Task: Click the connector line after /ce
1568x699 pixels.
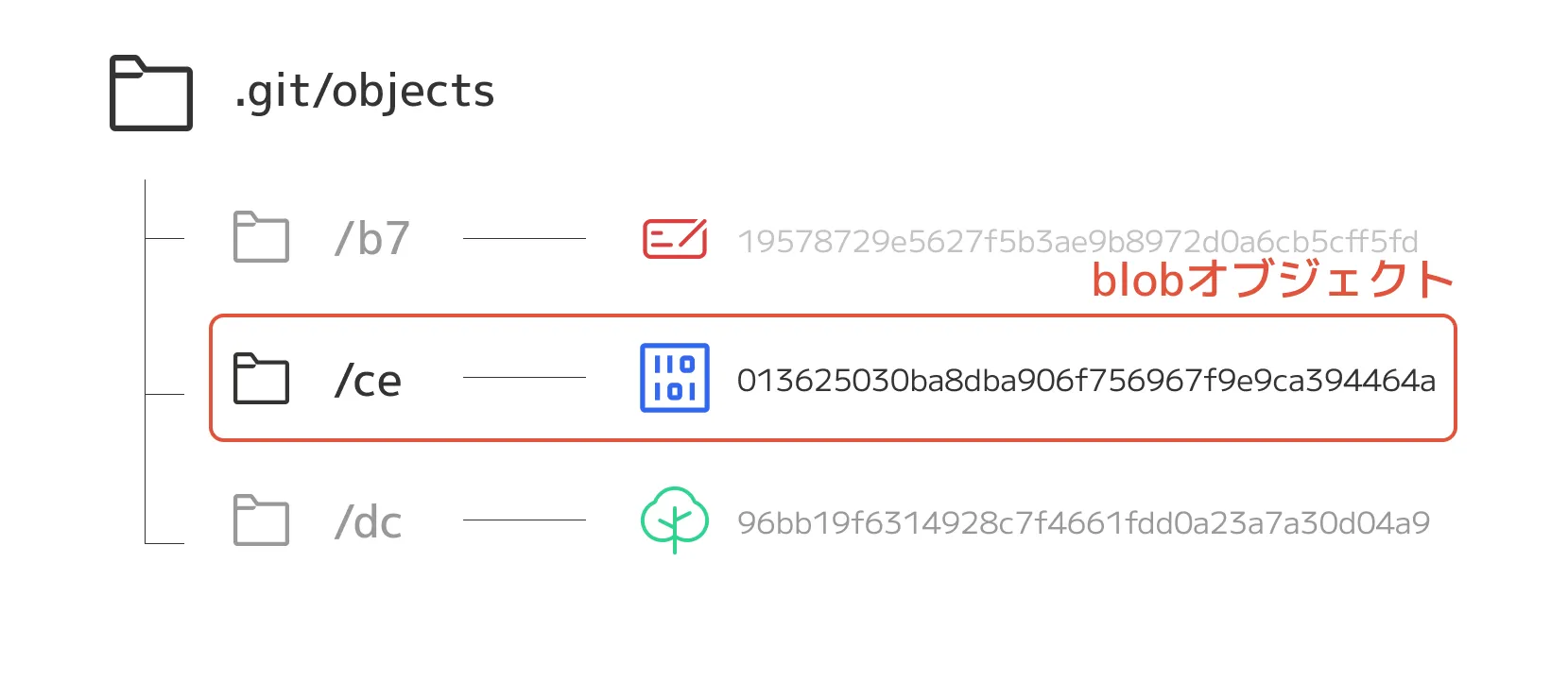Action: [525, 377]
